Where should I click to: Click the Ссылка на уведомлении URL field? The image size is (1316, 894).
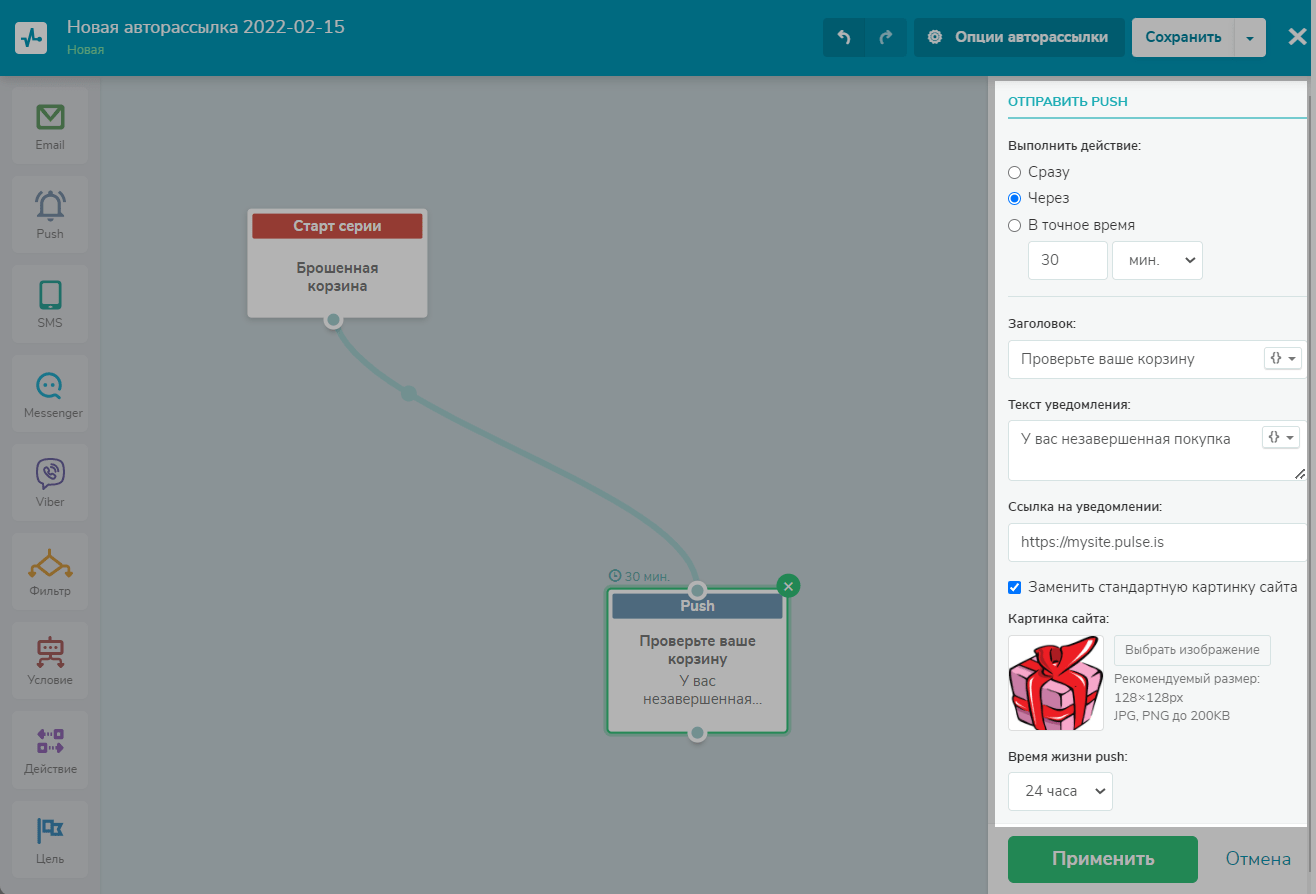(x=1156, y=542)
